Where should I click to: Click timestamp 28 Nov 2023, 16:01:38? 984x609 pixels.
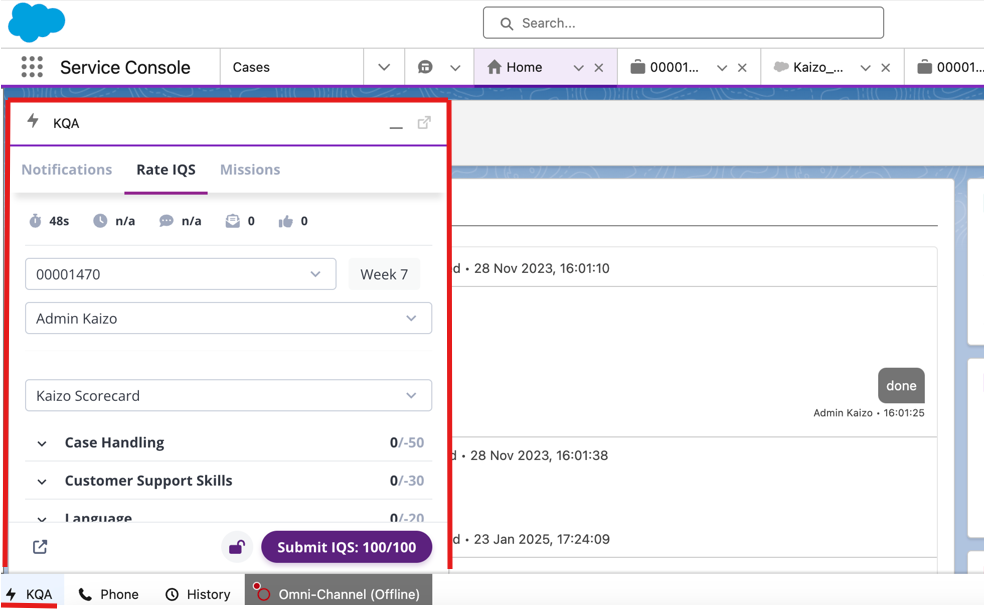[x=539, y=455]
